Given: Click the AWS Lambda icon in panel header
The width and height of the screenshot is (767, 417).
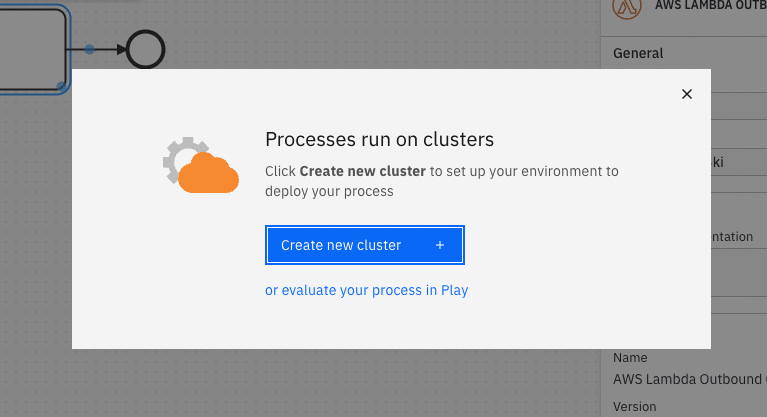Looking at the screenshot, I should (627, 7).
